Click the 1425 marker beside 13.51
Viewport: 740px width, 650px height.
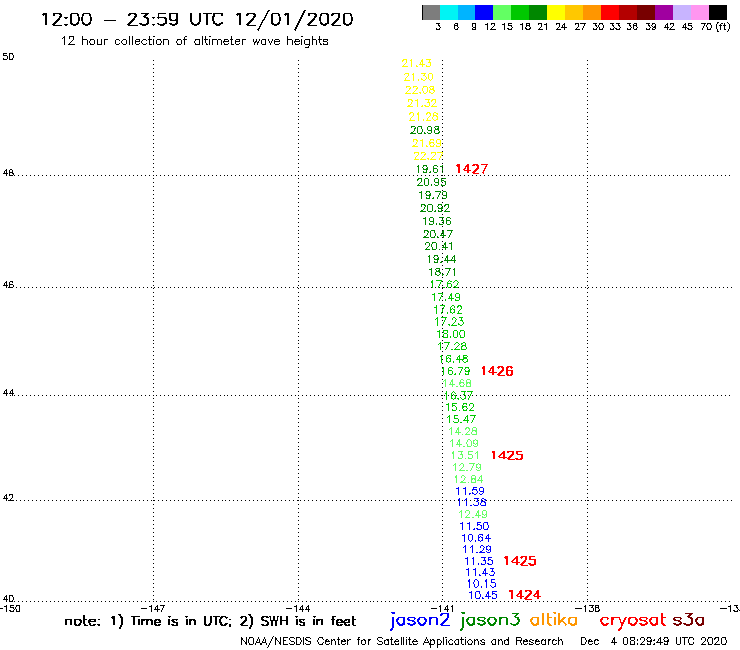coord(507,456)
